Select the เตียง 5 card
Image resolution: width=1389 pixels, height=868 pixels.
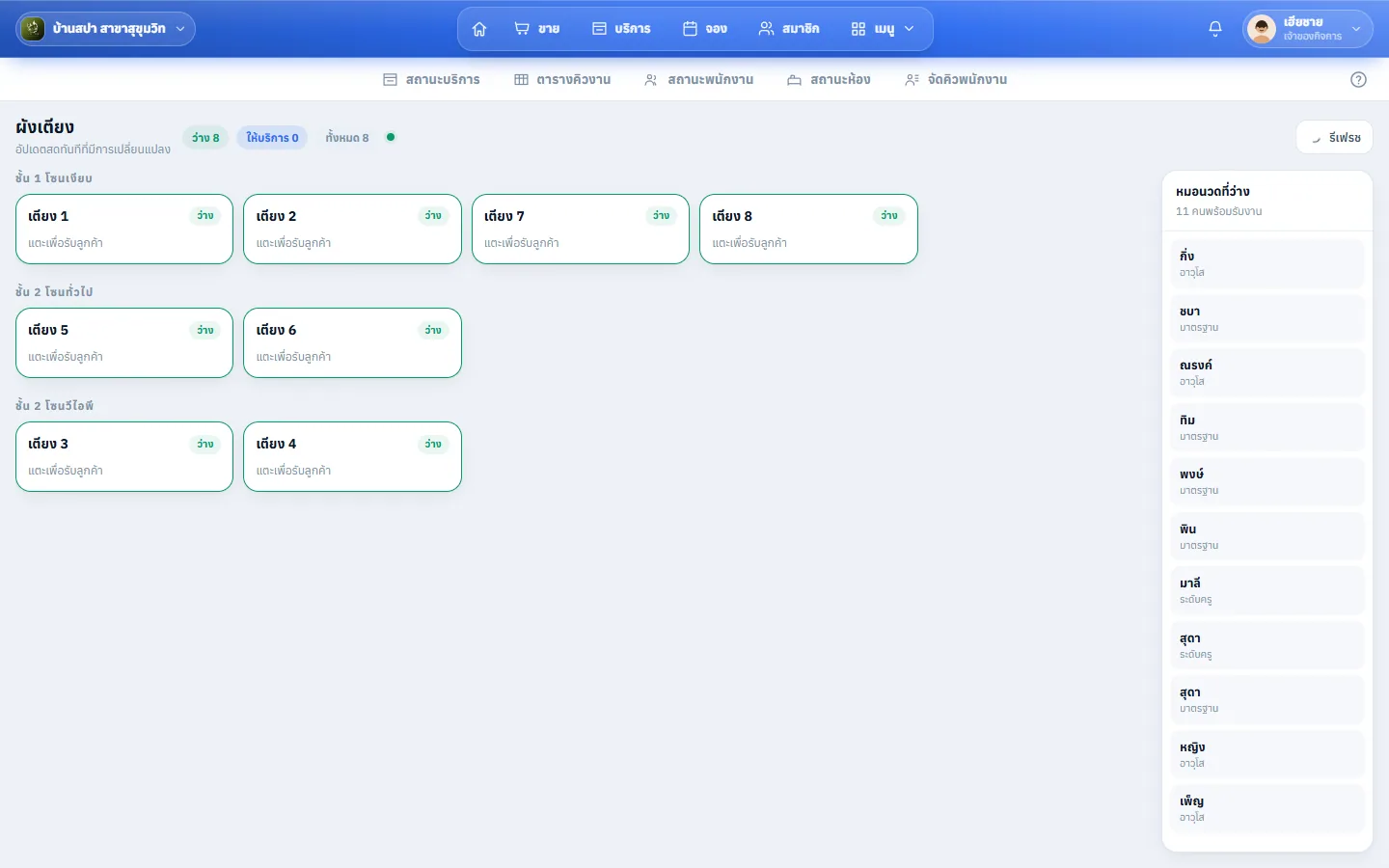pyautogui.click(x=124, y=343)
